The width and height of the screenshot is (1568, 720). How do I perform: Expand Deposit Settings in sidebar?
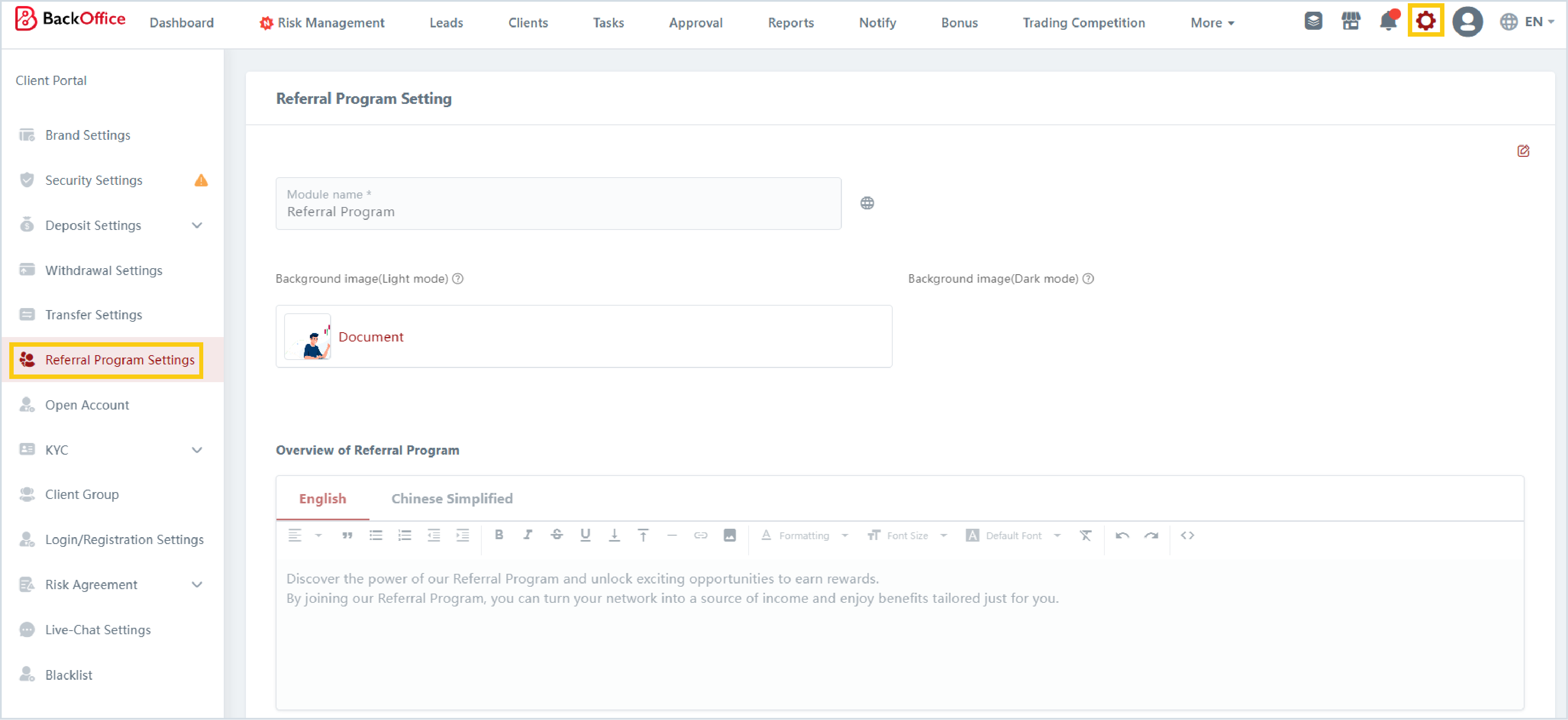coord(197,226)
